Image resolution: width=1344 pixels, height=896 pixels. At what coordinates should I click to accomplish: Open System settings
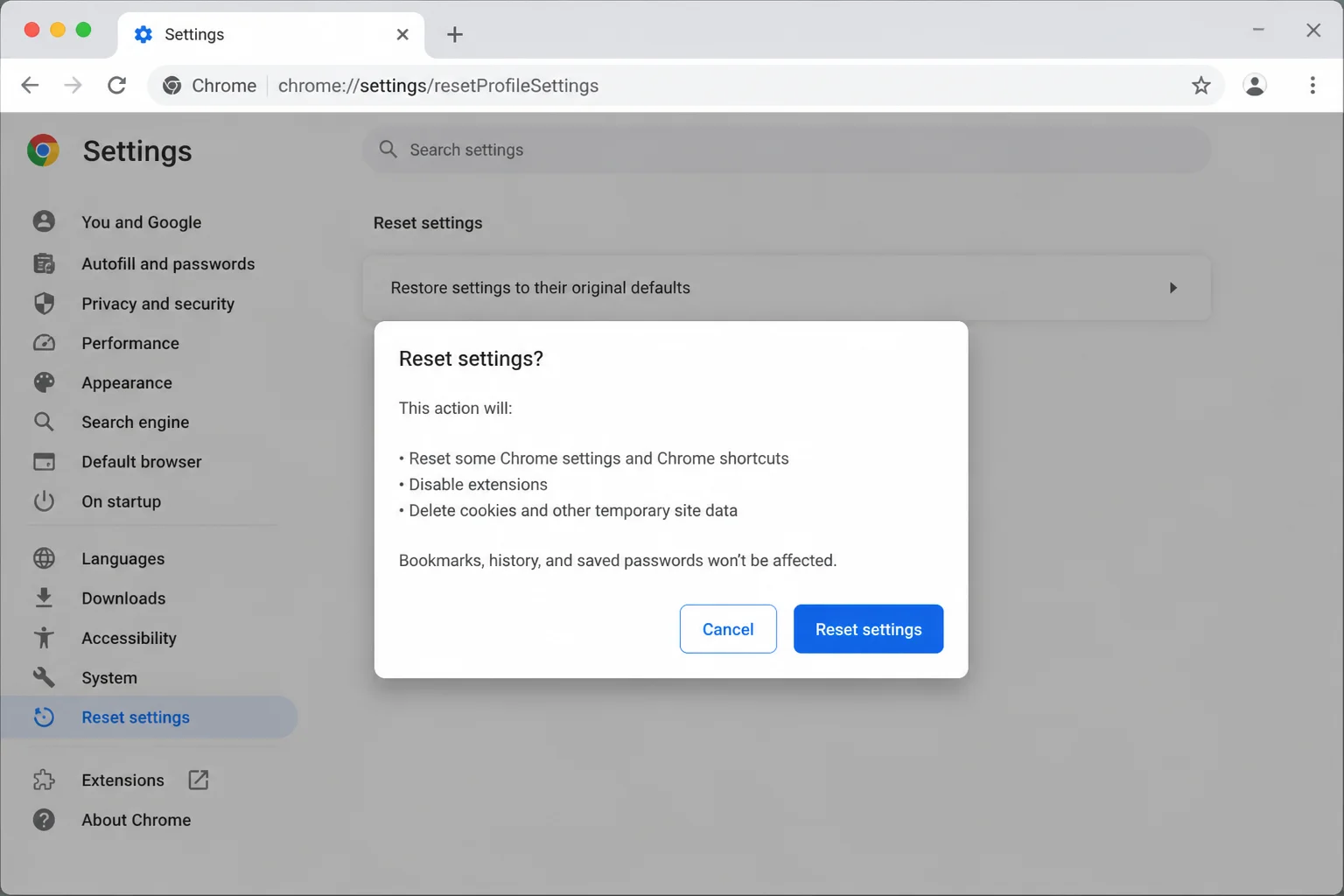pos(109,677)
